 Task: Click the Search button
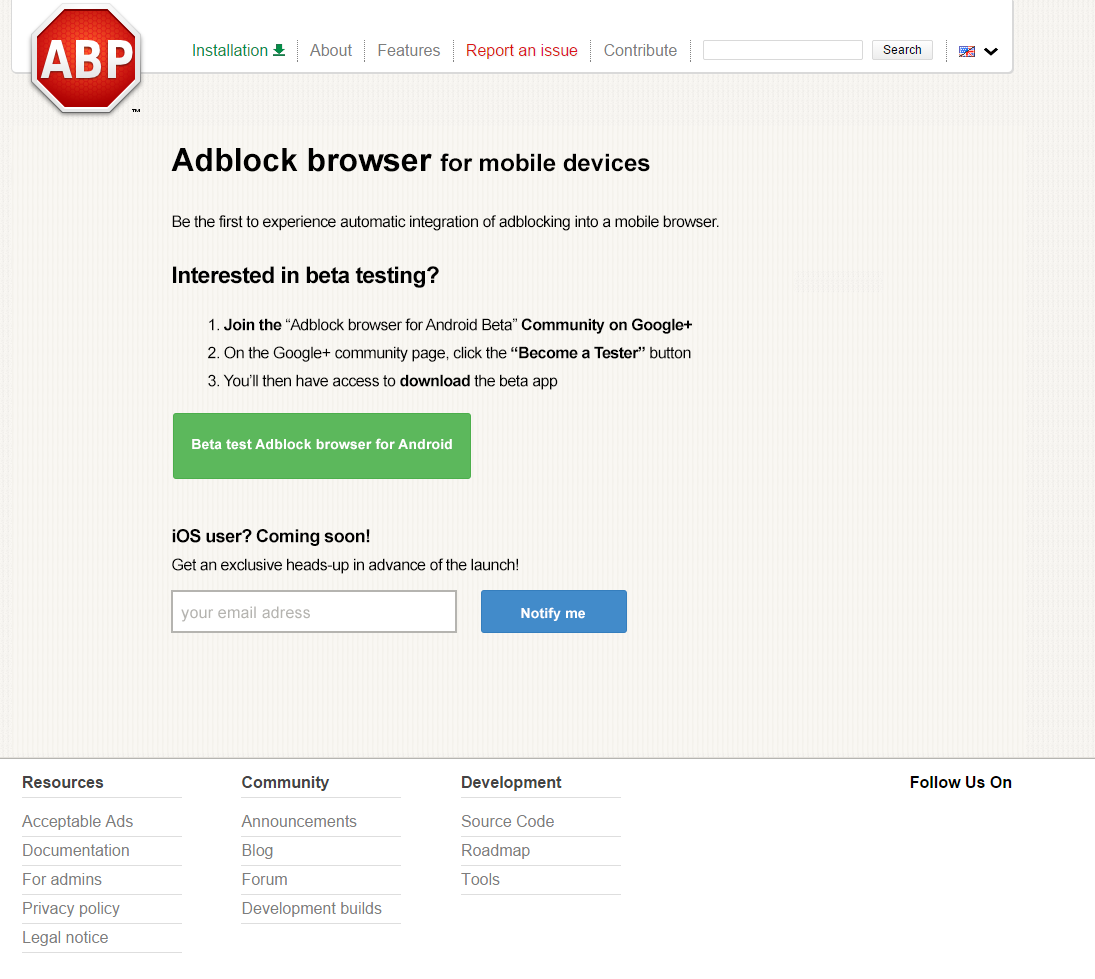pyautogui.click(x=902, y=50)
